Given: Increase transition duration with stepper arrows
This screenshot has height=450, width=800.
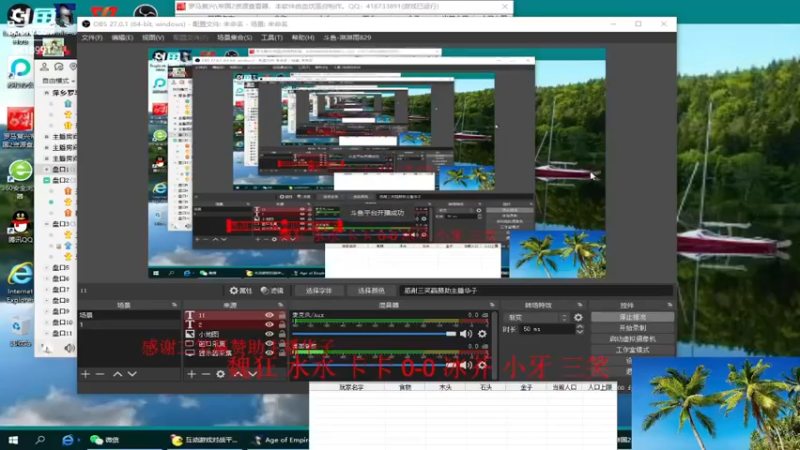Looking at the screenshot, I should point(580,327).
